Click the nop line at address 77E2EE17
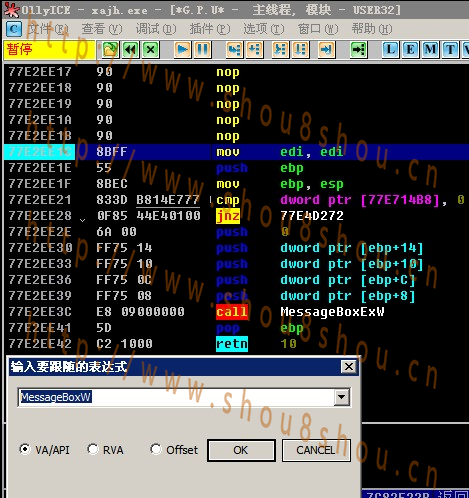 coord(236,72)
